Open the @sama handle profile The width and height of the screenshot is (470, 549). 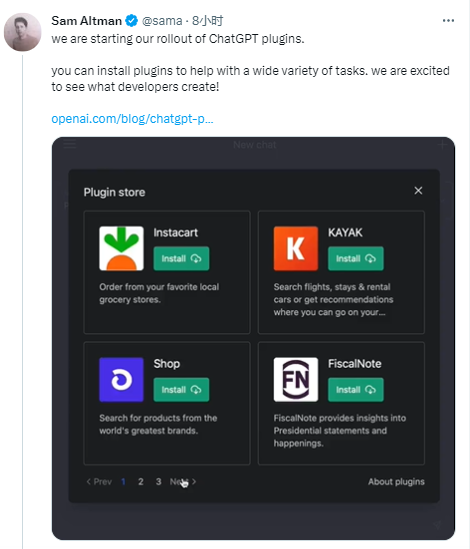pos(162,21)
